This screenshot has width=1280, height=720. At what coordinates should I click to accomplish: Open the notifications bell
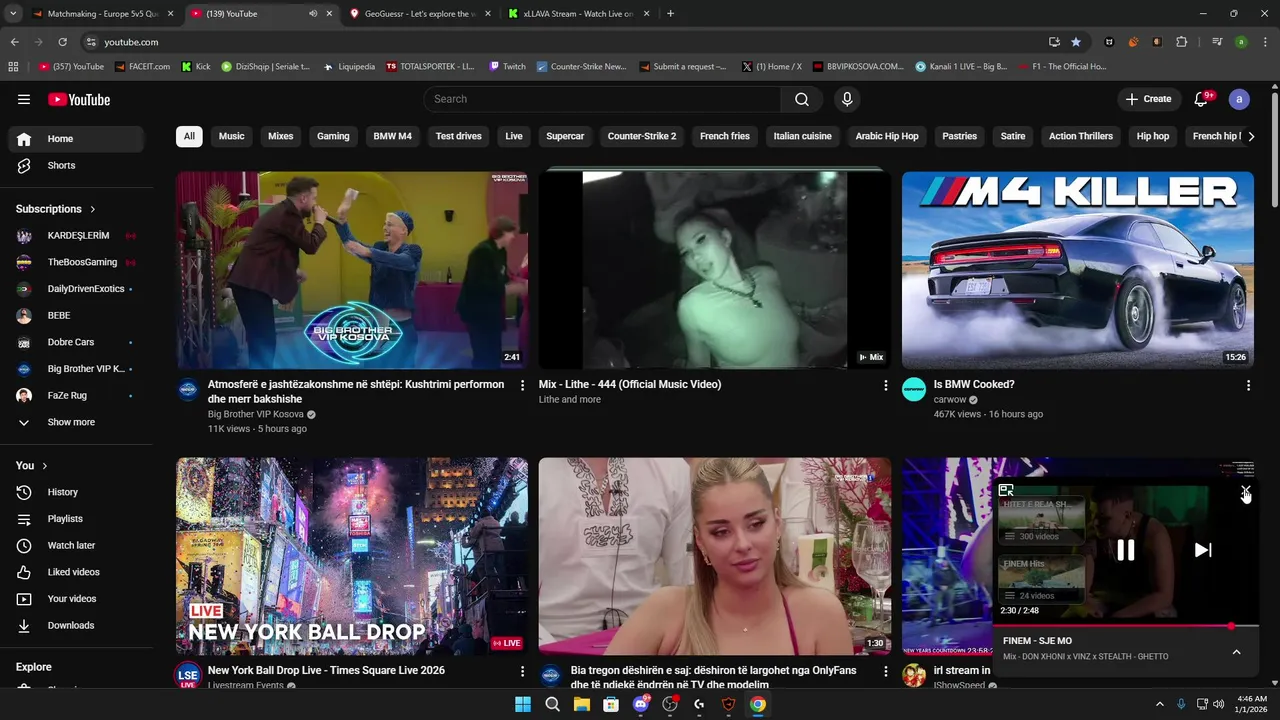click(1202, 99)
